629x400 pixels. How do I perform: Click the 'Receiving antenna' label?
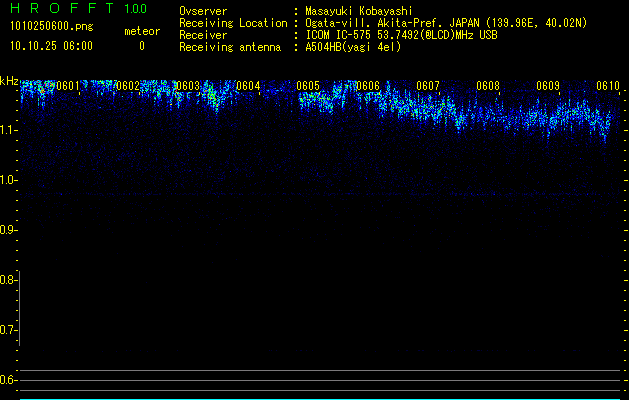point(230,47)
